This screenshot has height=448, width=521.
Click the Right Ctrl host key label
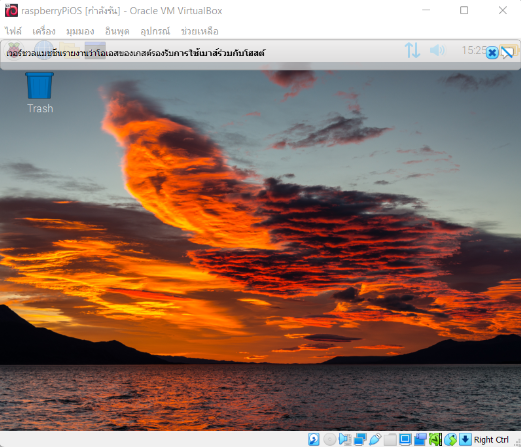click(491, 440)
